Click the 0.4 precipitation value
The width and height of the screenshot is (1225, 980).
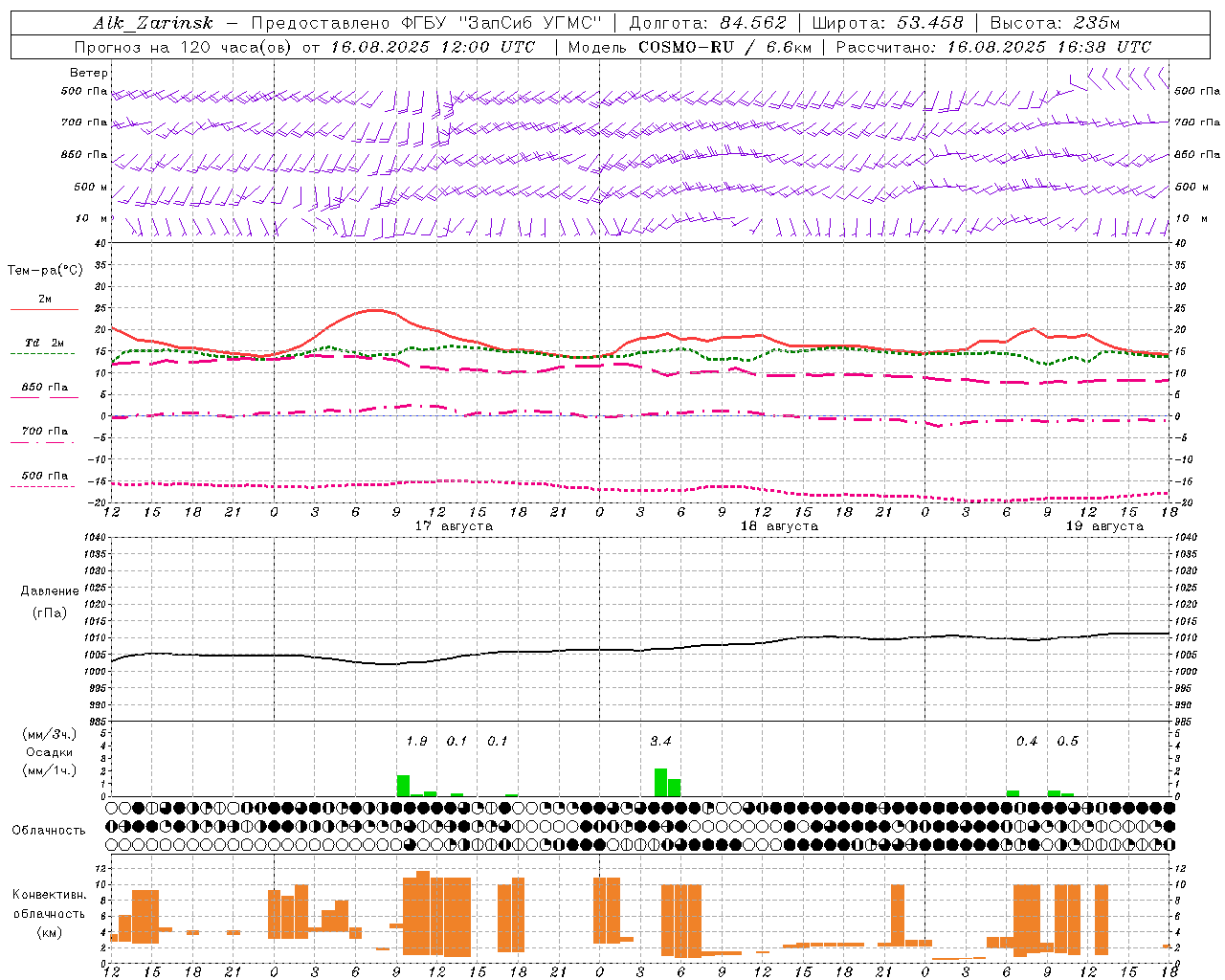pyautogui.click(x=1027, y=741)
